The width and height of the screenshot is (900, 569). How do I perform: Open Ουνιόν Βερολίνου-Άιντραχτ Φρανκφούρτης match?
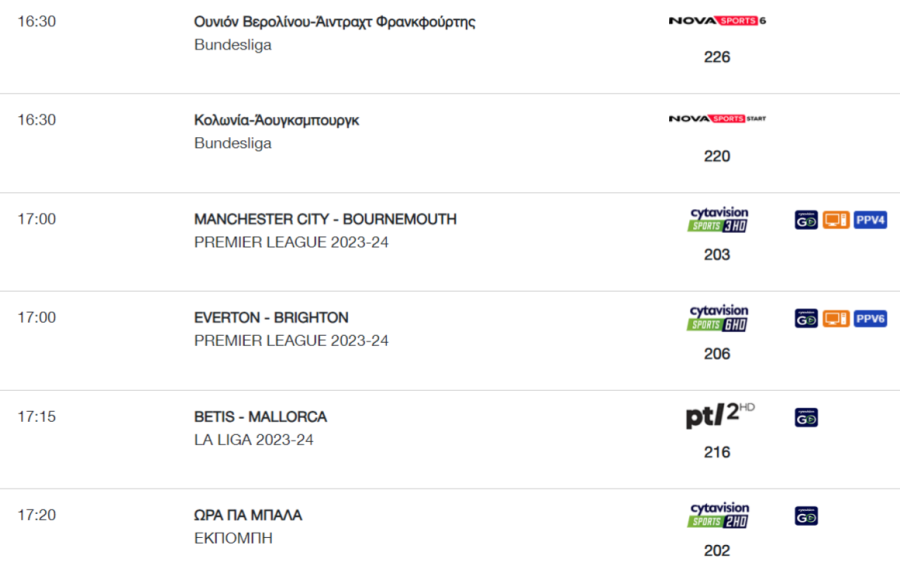point(335,22)
